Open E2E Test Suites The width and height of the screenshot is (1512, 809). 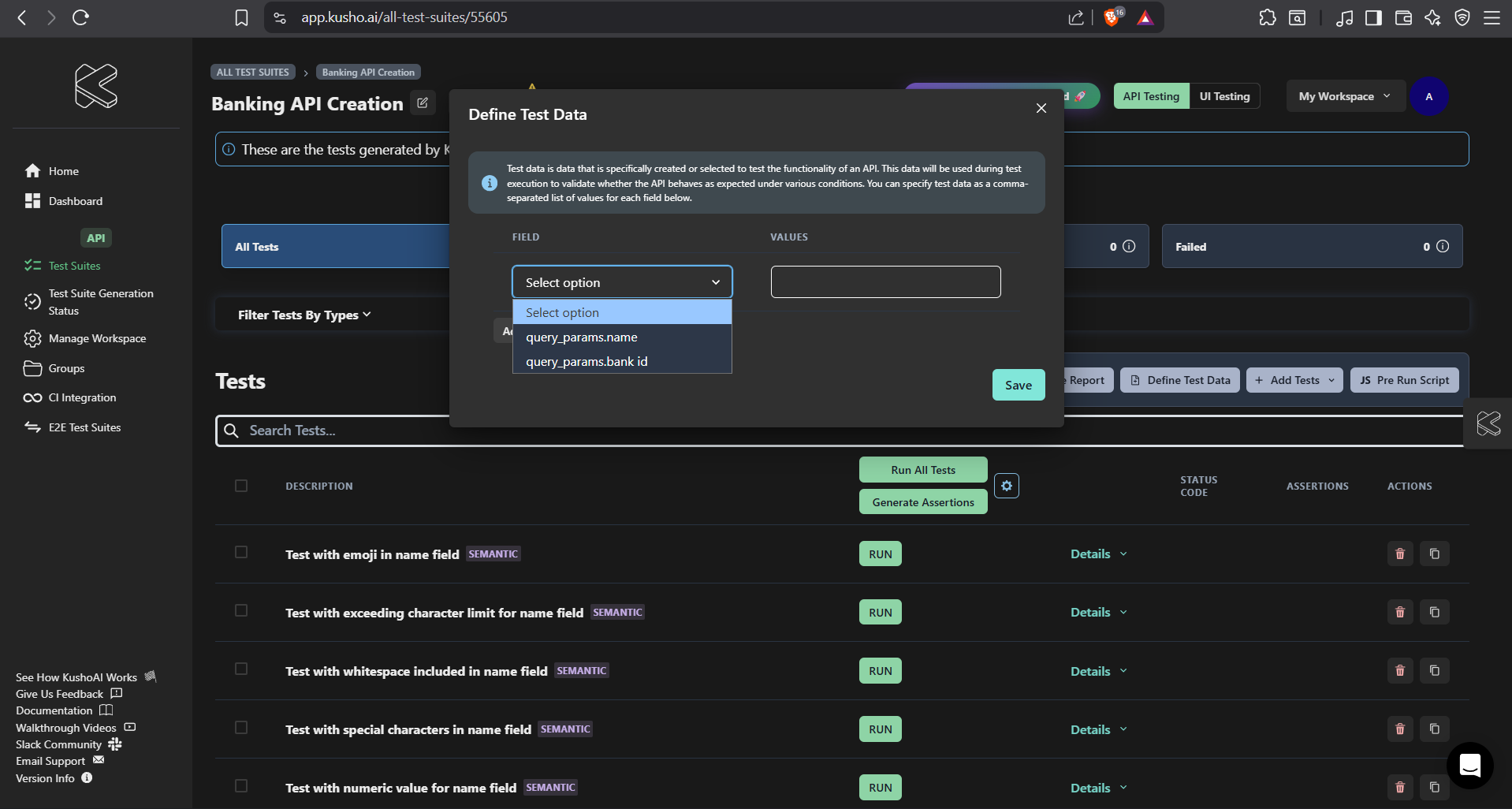[x=73, y=427]
